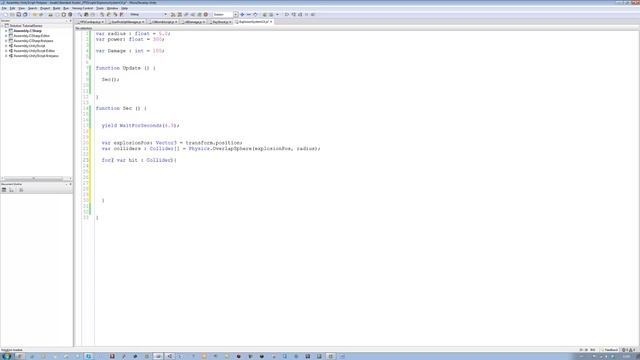Open the Build menu
The height and width of the screenshot is (360, 640).
(x=56, y=8)
